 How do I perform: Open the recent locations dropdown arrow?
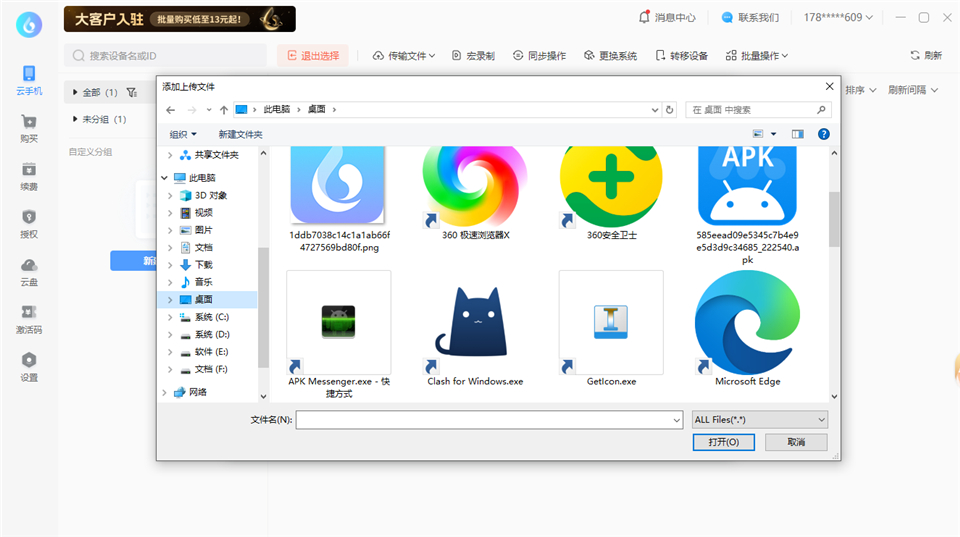209,110
